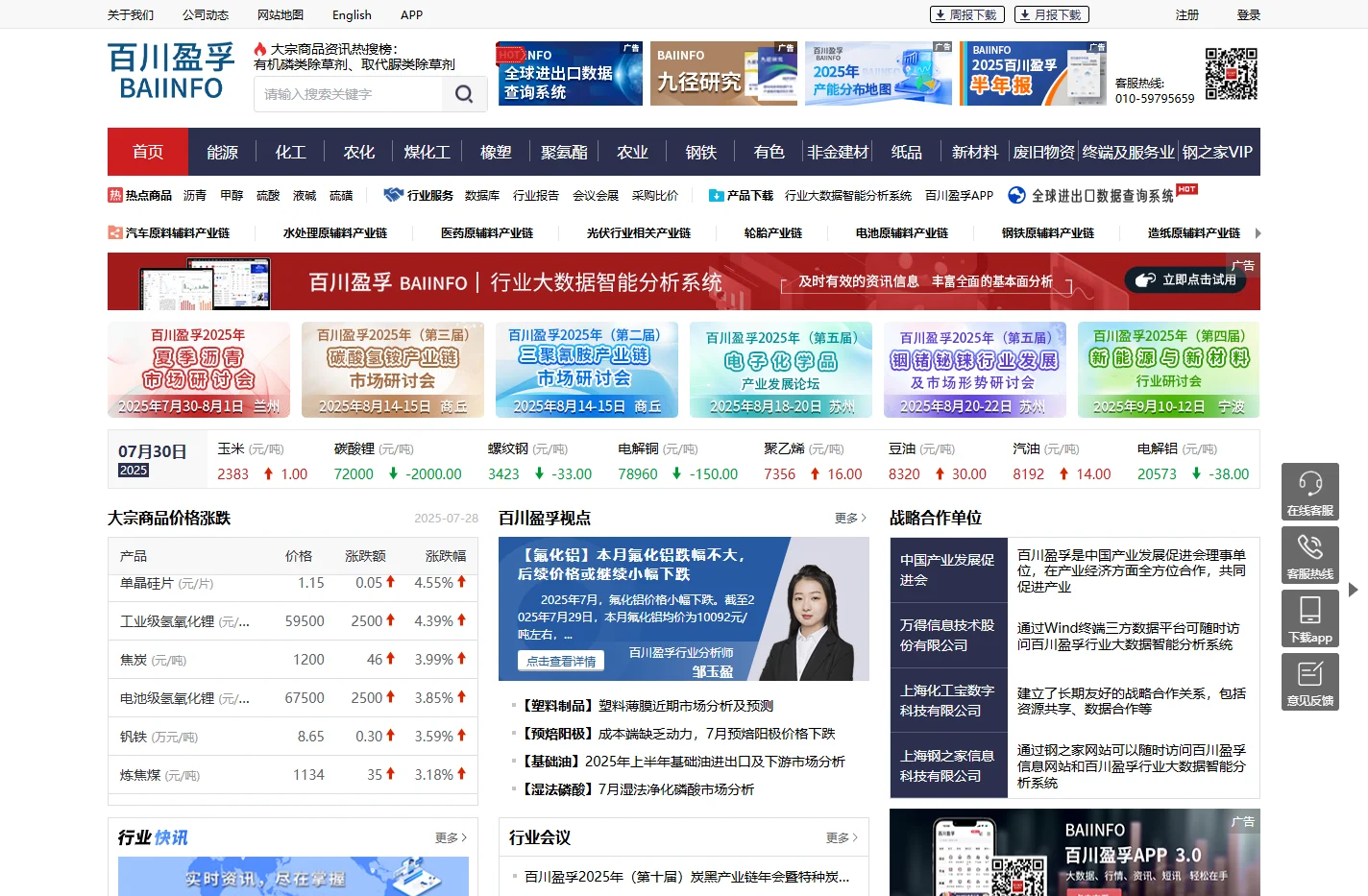Click the 焦炭 row in price table
Image resolution: width=1368 pixels, height=896 pixels.
tap(293, 660)
